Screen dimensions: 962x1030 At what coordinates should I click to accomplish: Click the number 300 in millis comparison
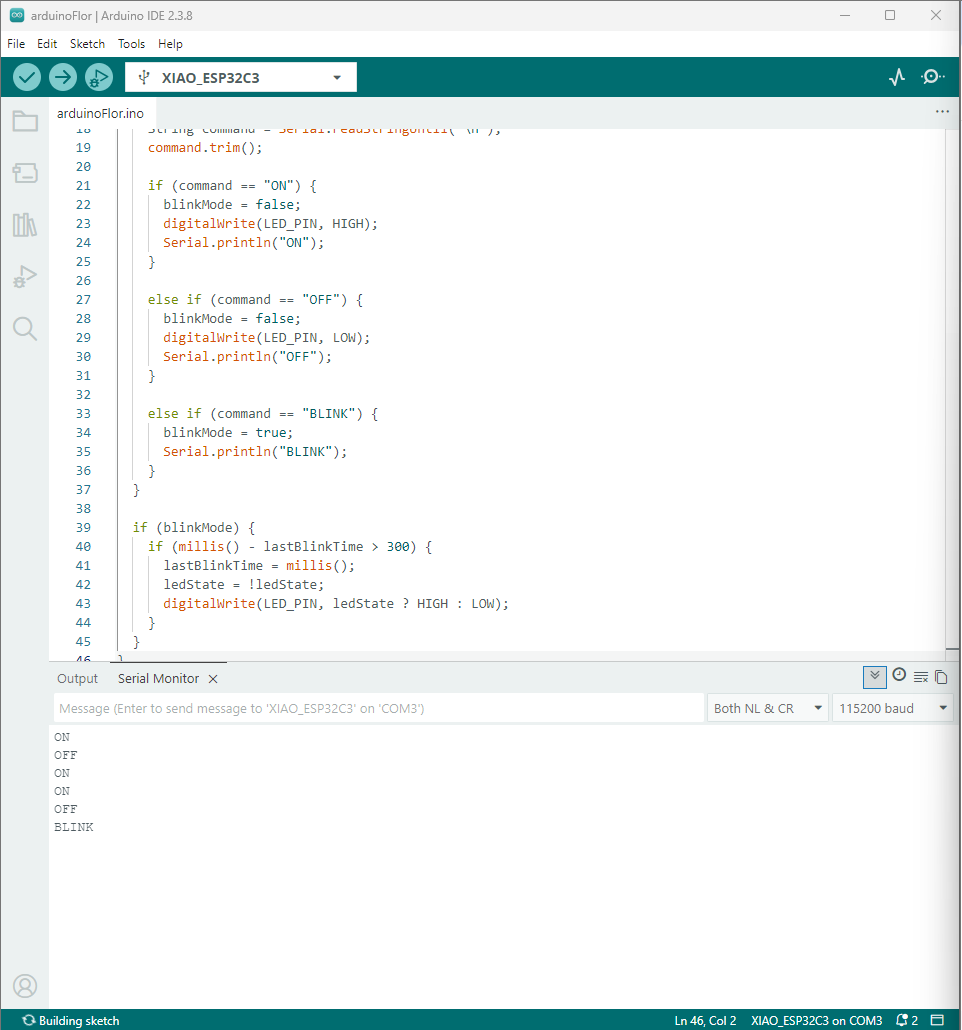(x=398, y=547)
